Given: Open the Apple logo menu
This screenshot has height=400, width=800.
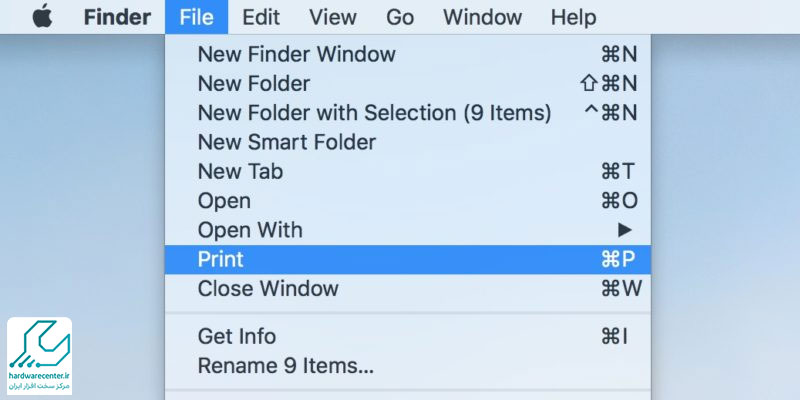Looking at the screenshot, I should [42, 16].
